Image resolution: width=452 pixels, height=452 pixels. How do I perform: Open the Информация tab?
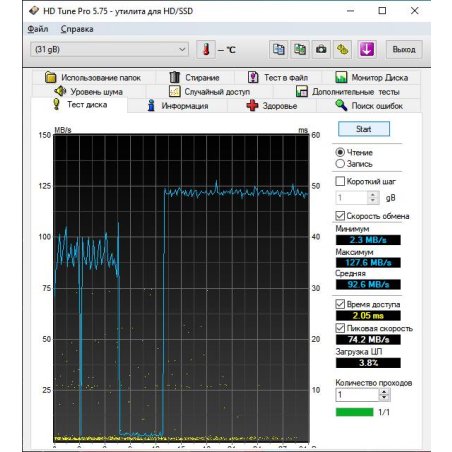178,106
